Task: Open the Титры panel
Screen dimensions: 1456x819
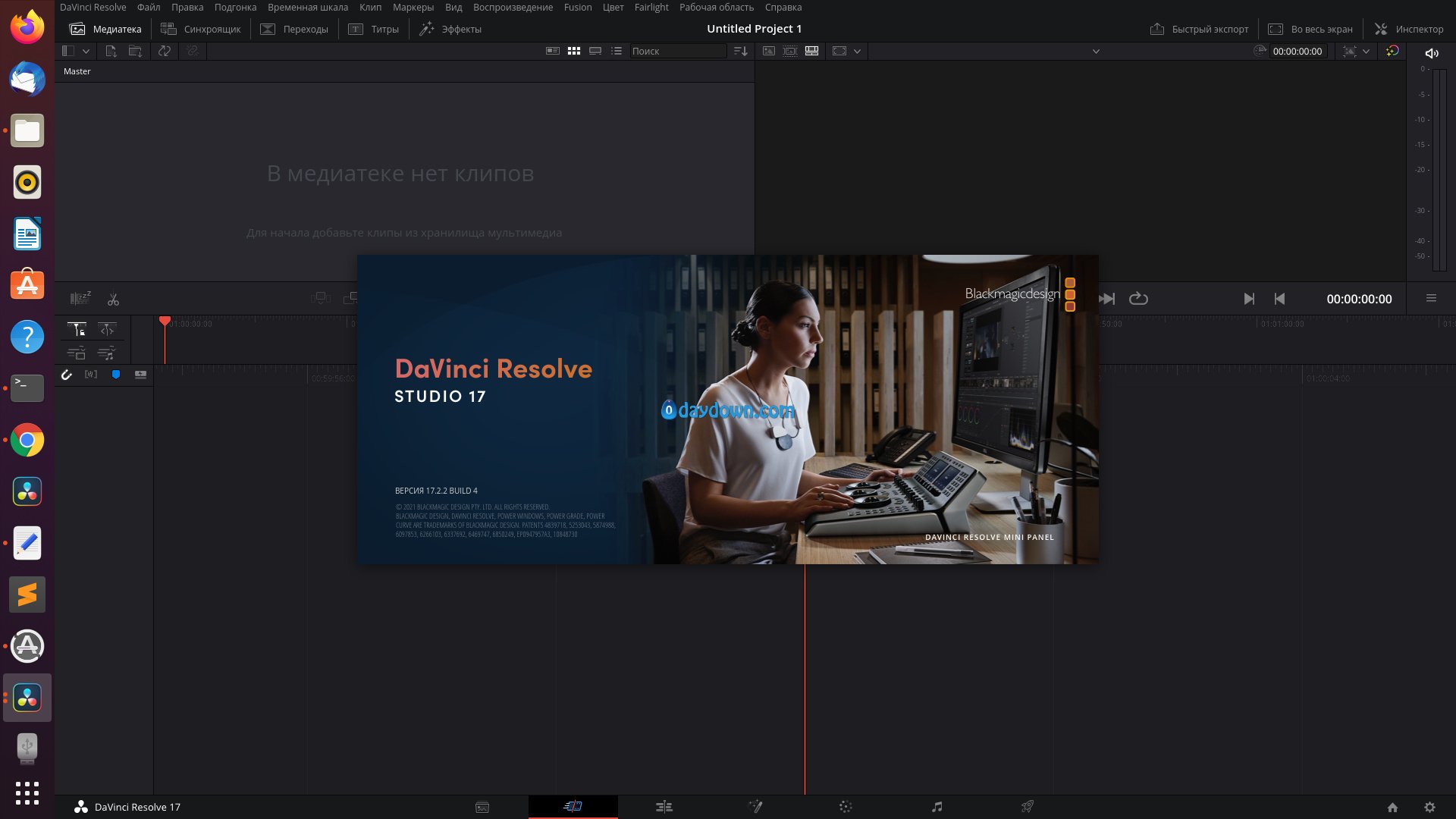Action: 374,29
